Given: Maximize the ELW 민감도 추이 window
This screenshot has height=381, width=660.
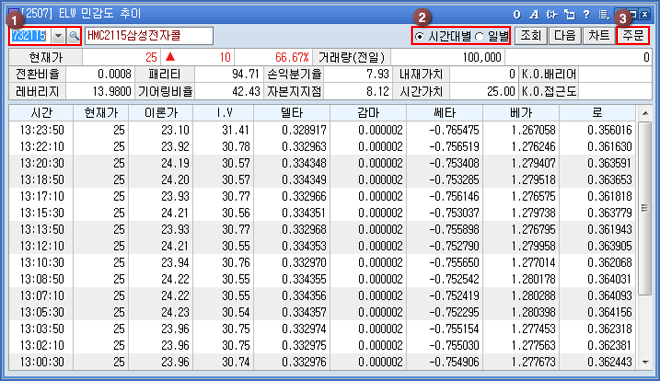Looking at the screenshot, I should [632, 15].
